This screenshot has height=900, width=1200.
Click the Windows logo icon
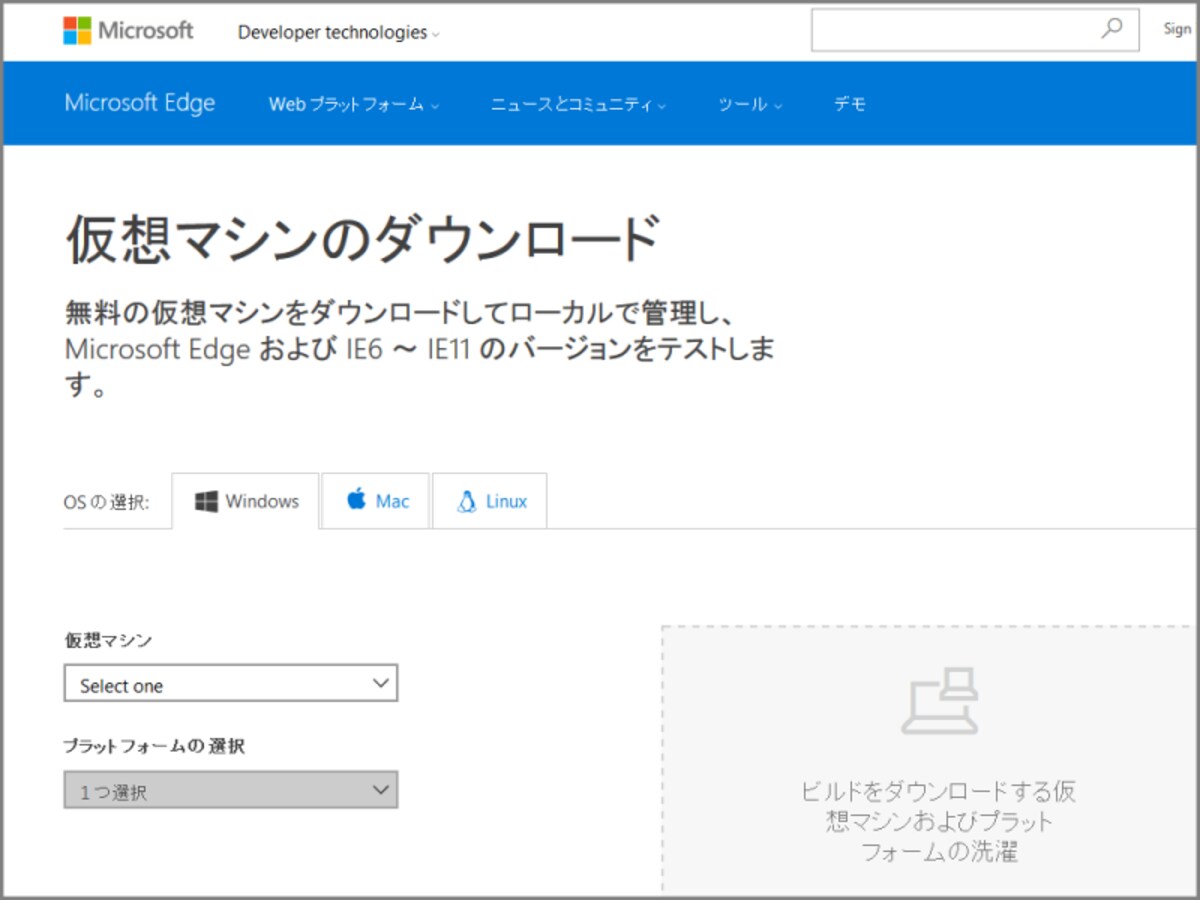(206, 501)
